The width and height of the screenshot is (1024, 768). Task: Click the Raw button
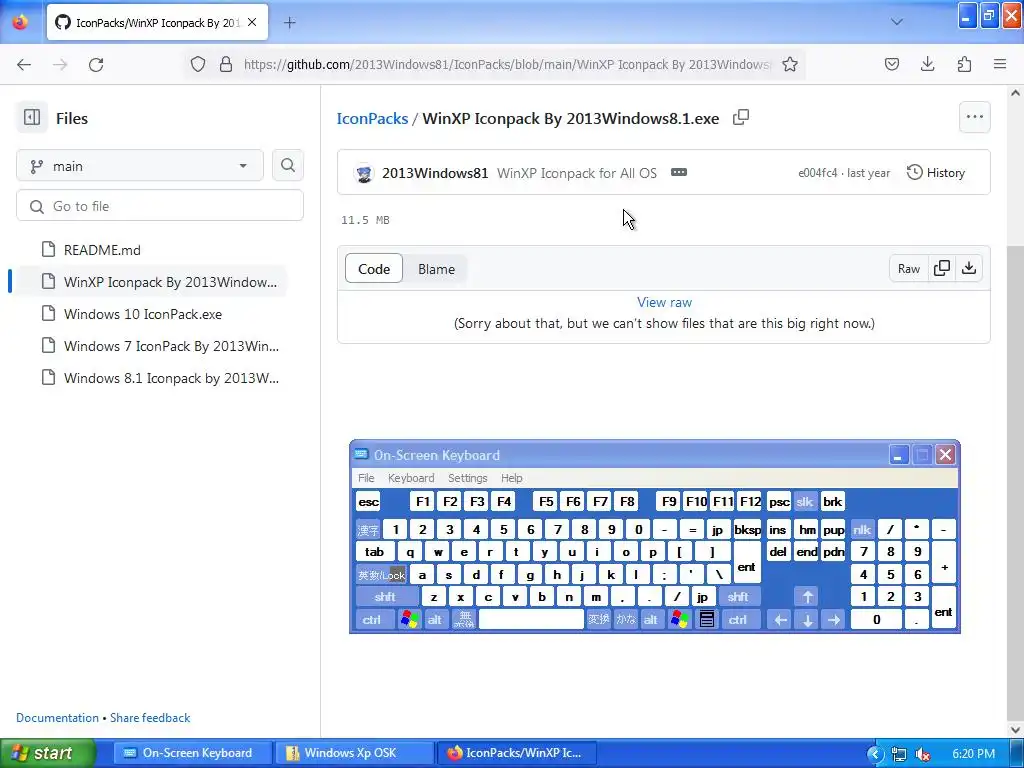point(908,268)
